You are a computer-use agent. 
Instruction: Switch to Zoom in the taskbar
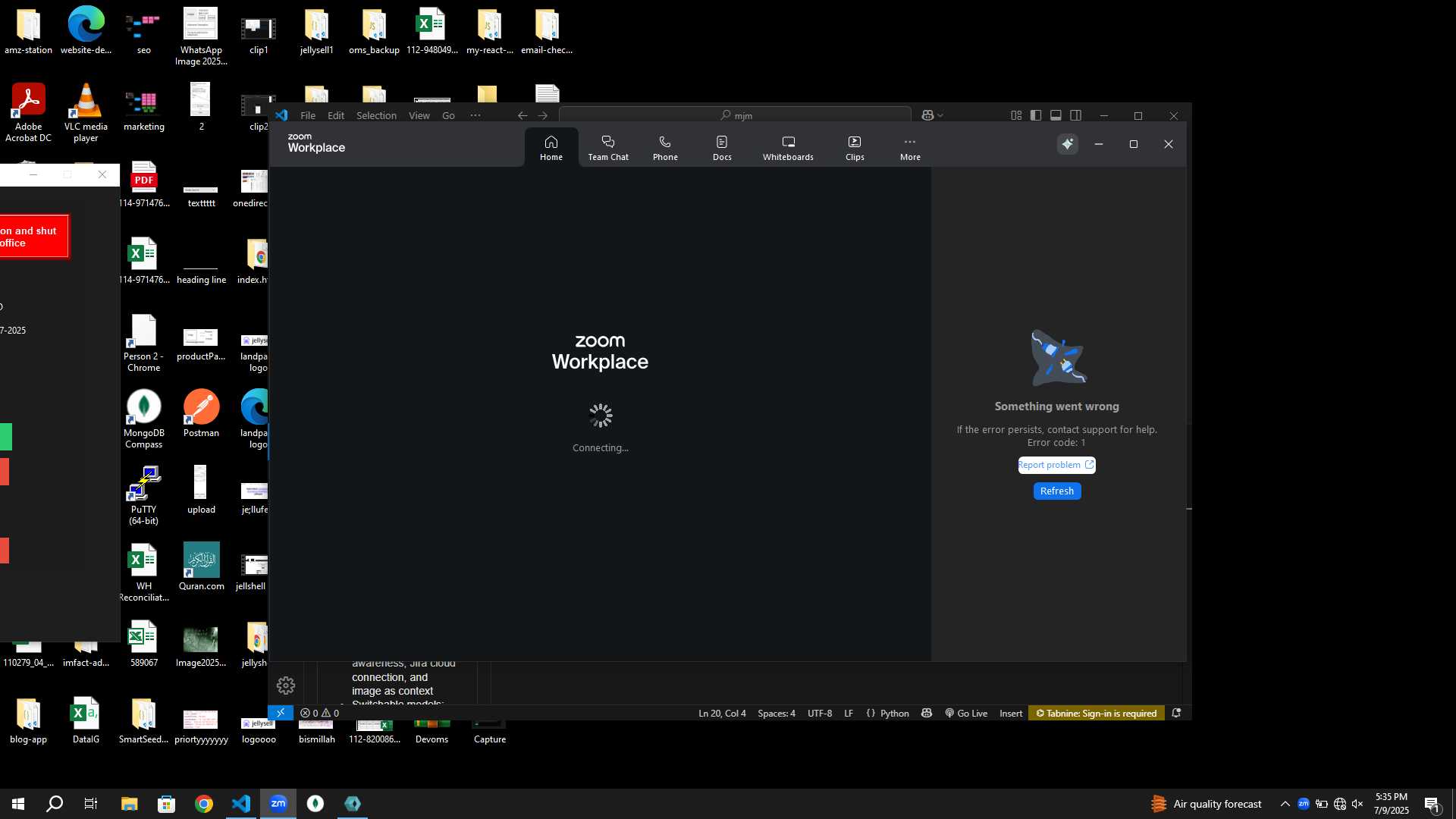(x=278, y=804)
